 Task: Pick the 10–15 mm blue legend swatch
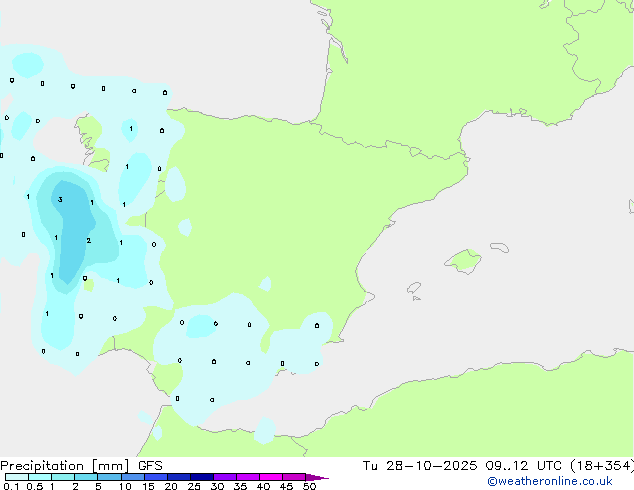(x=133, y=477)
